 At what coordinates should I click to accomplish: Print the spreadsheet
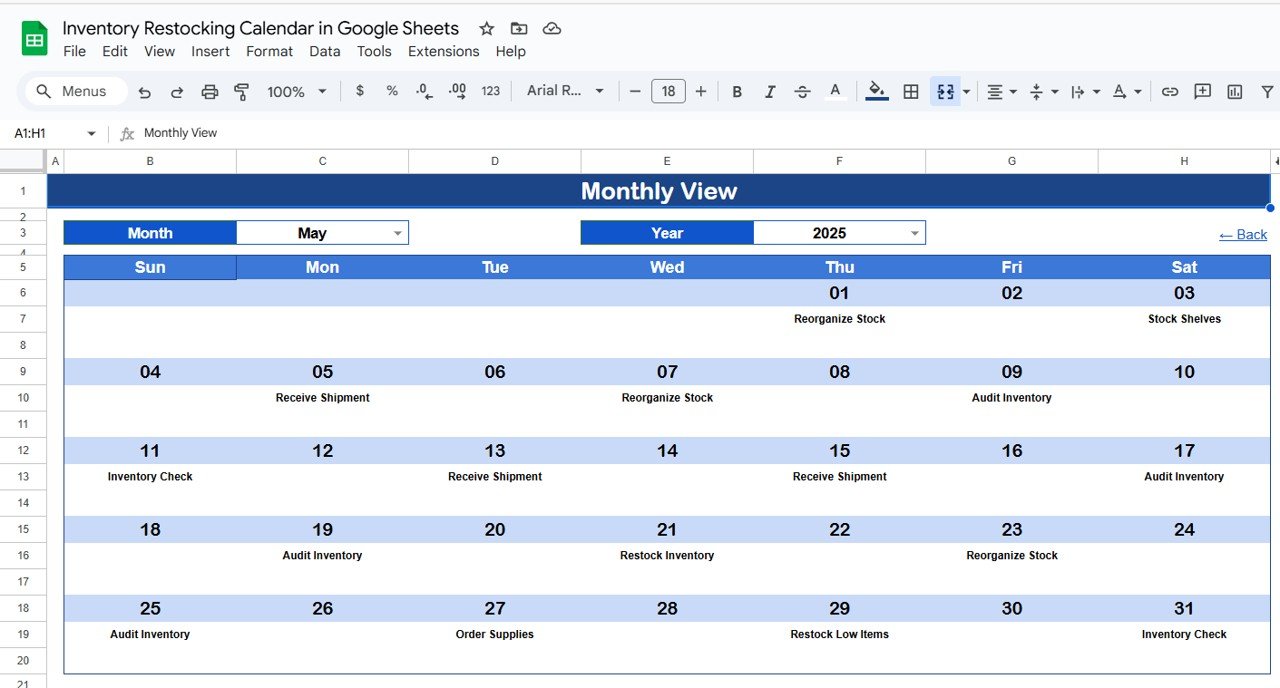pyautogui.click(x=209, y=91)
